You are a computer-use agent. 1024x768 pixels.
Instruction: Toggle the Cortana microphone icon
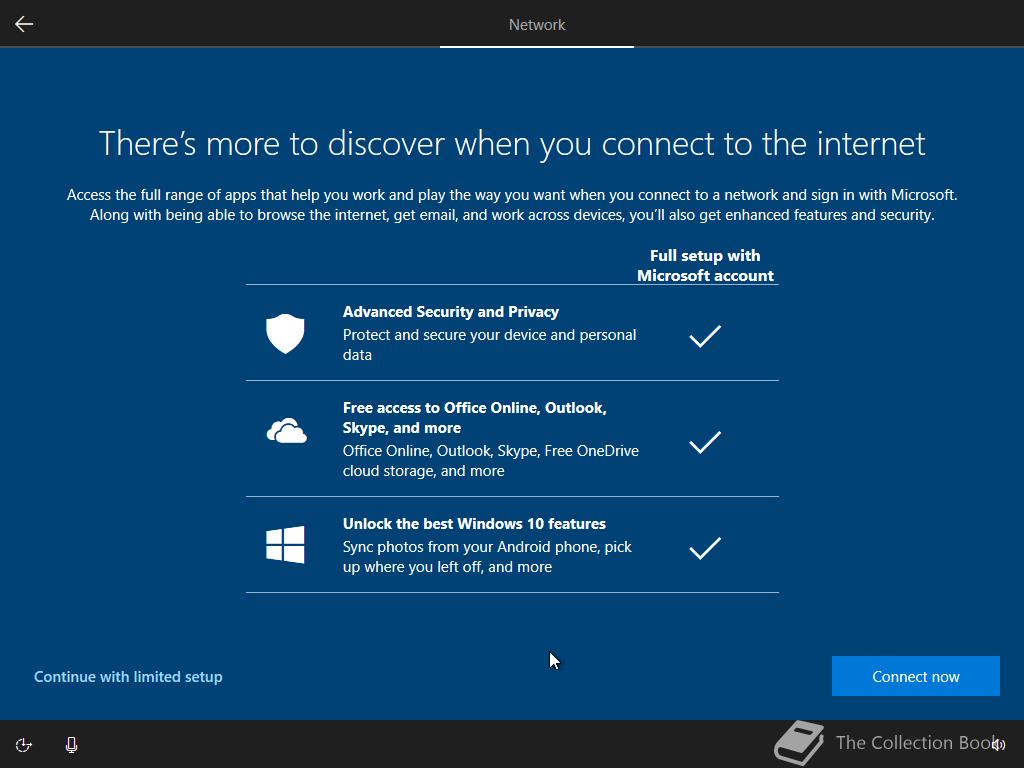click(x=72, y=745)
